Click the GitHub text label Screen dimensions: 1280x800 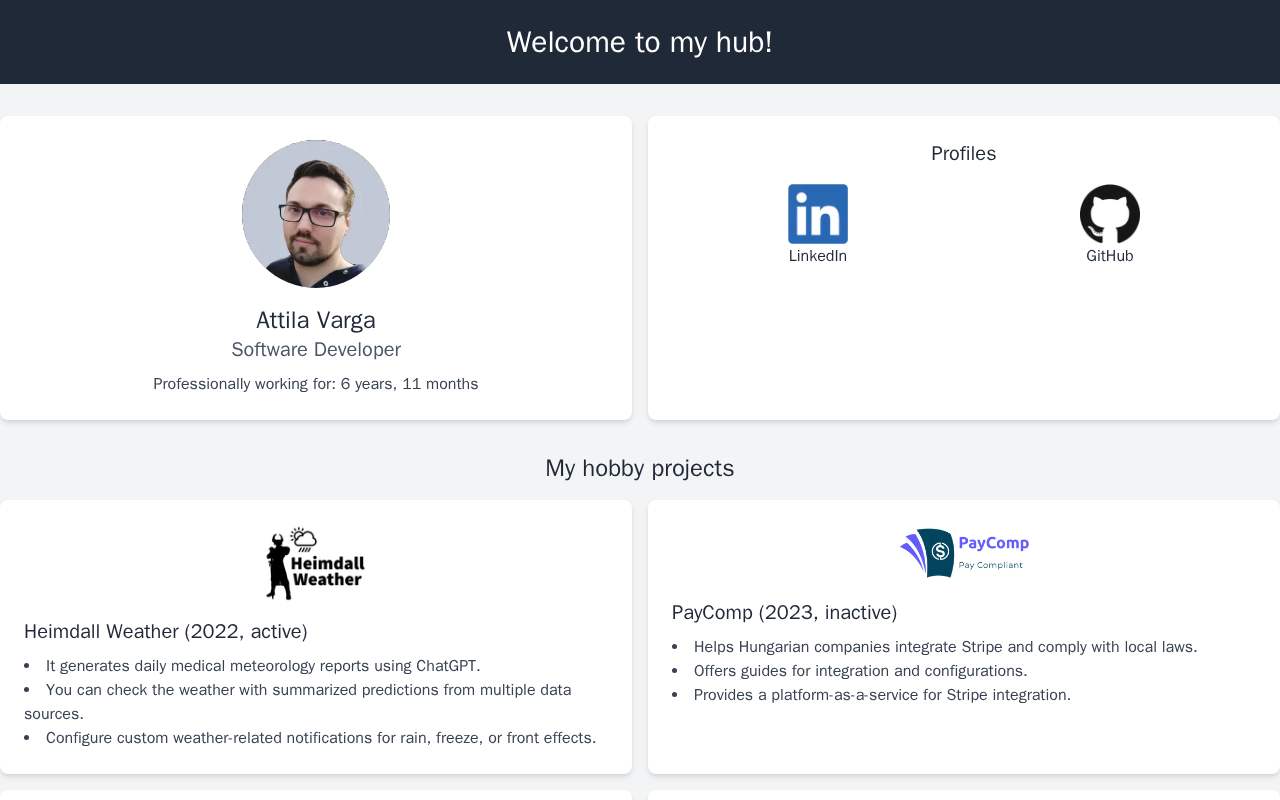[x=1109, y=256]
